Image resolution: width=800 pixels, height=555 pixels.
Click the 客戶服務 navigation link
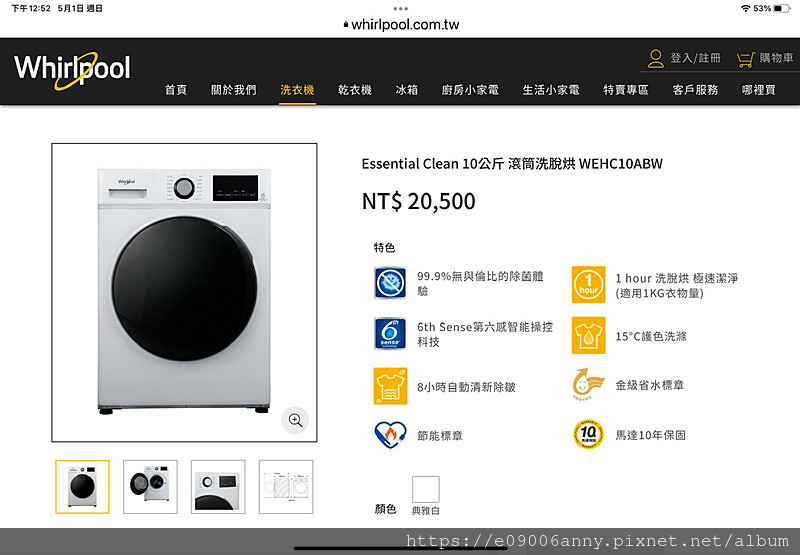[x=695, y=90]
